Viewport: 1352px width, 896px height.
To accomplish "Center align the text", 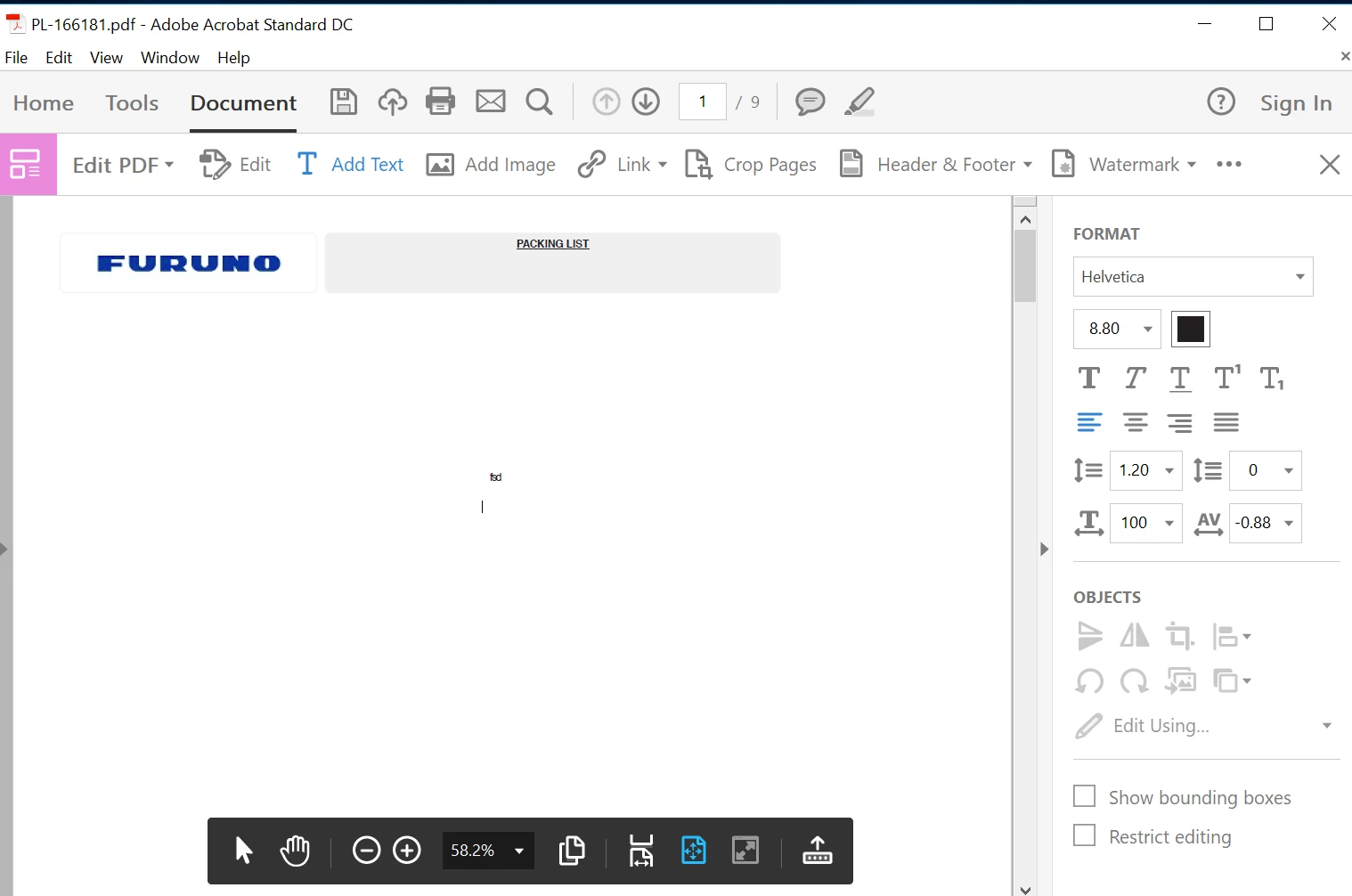I will tap(1135, 422).
